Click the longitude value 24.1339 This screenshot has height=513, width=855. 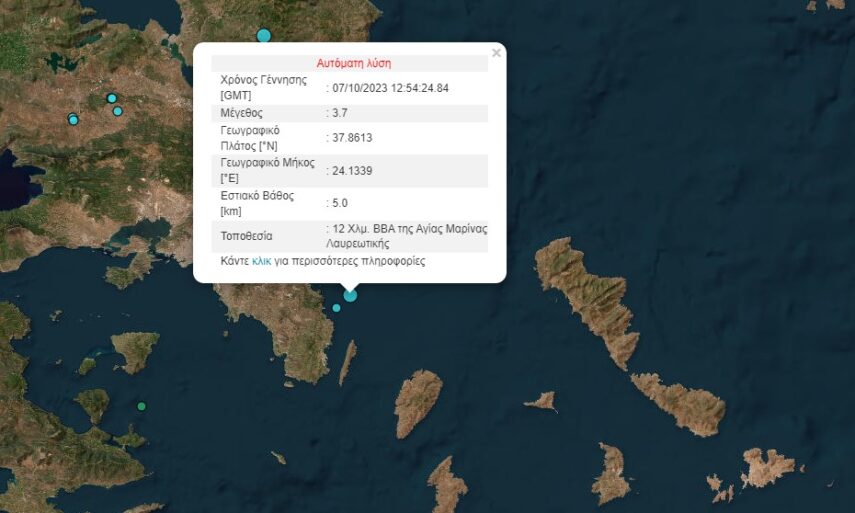(352, 171)
